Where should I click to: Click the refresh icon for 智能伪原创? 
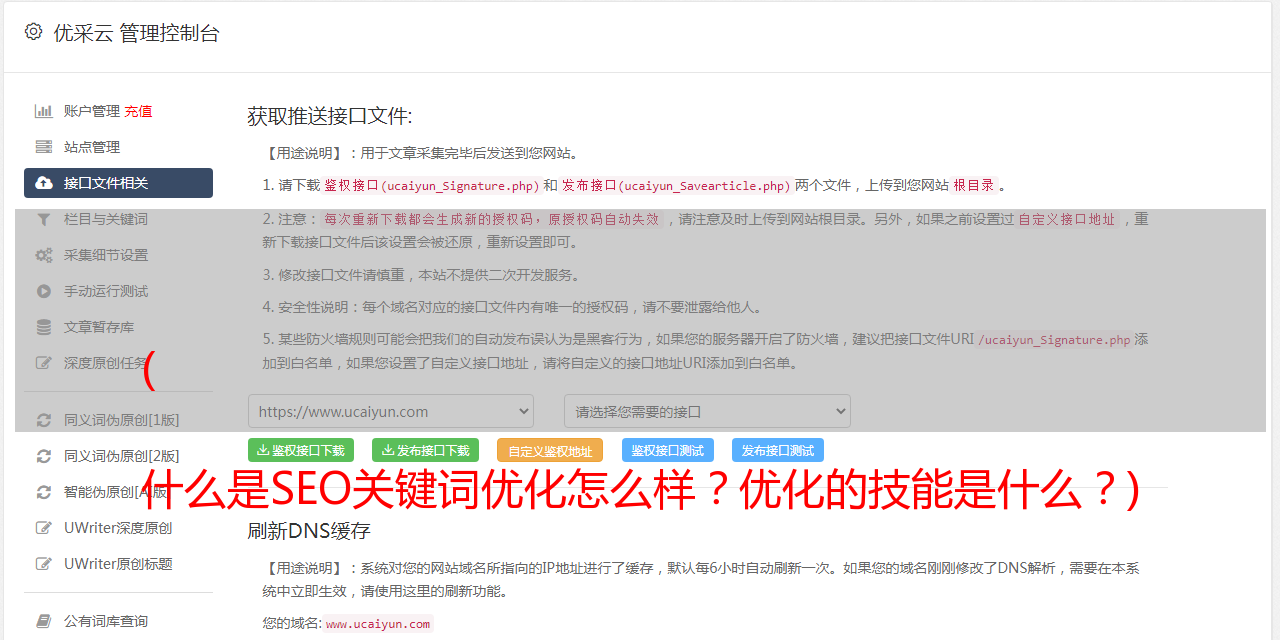(x=44, y=492)
